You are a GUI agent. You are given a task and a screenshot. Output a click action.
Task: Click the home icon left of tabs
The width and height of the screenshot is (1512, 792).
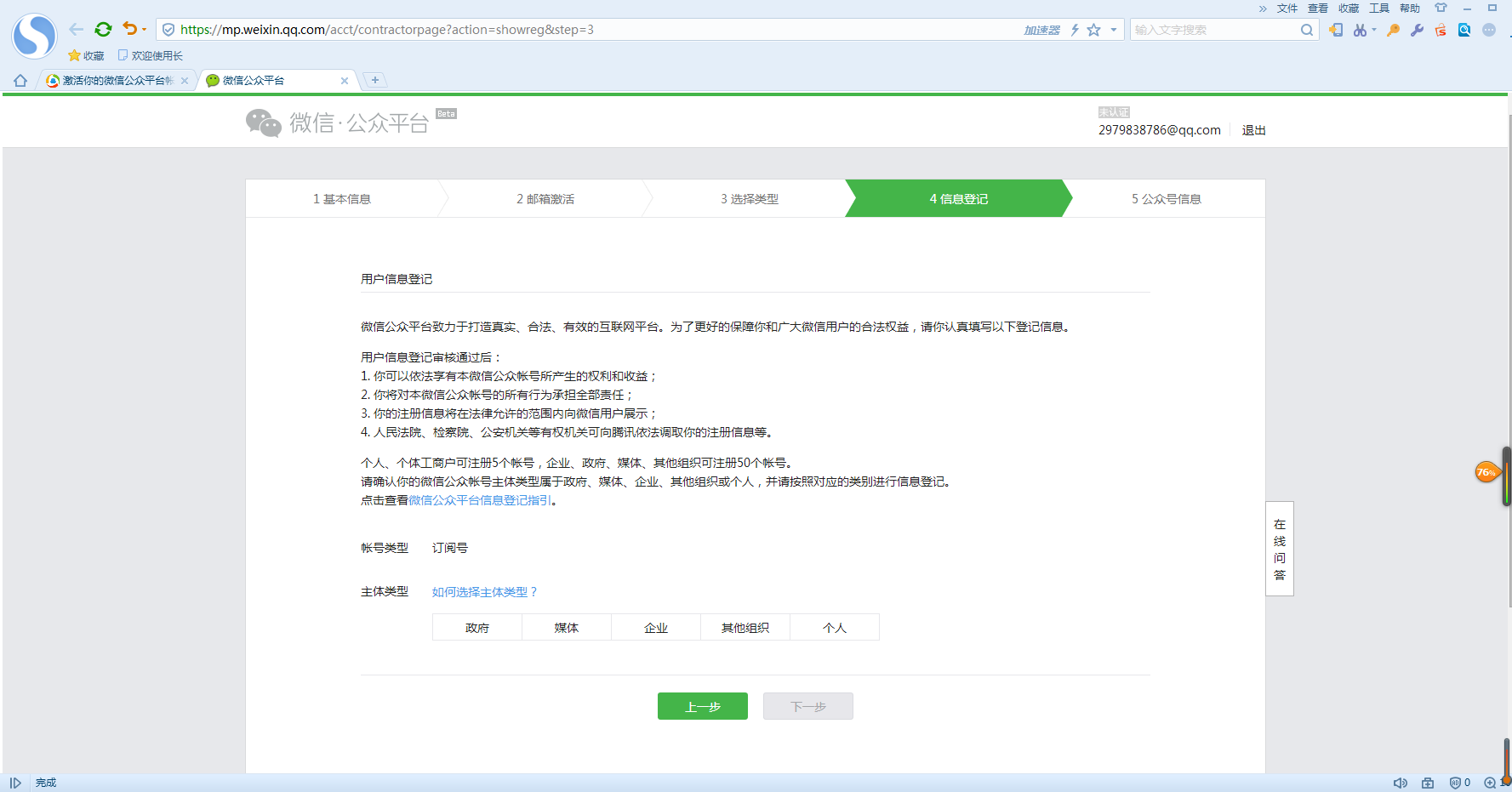20,80
